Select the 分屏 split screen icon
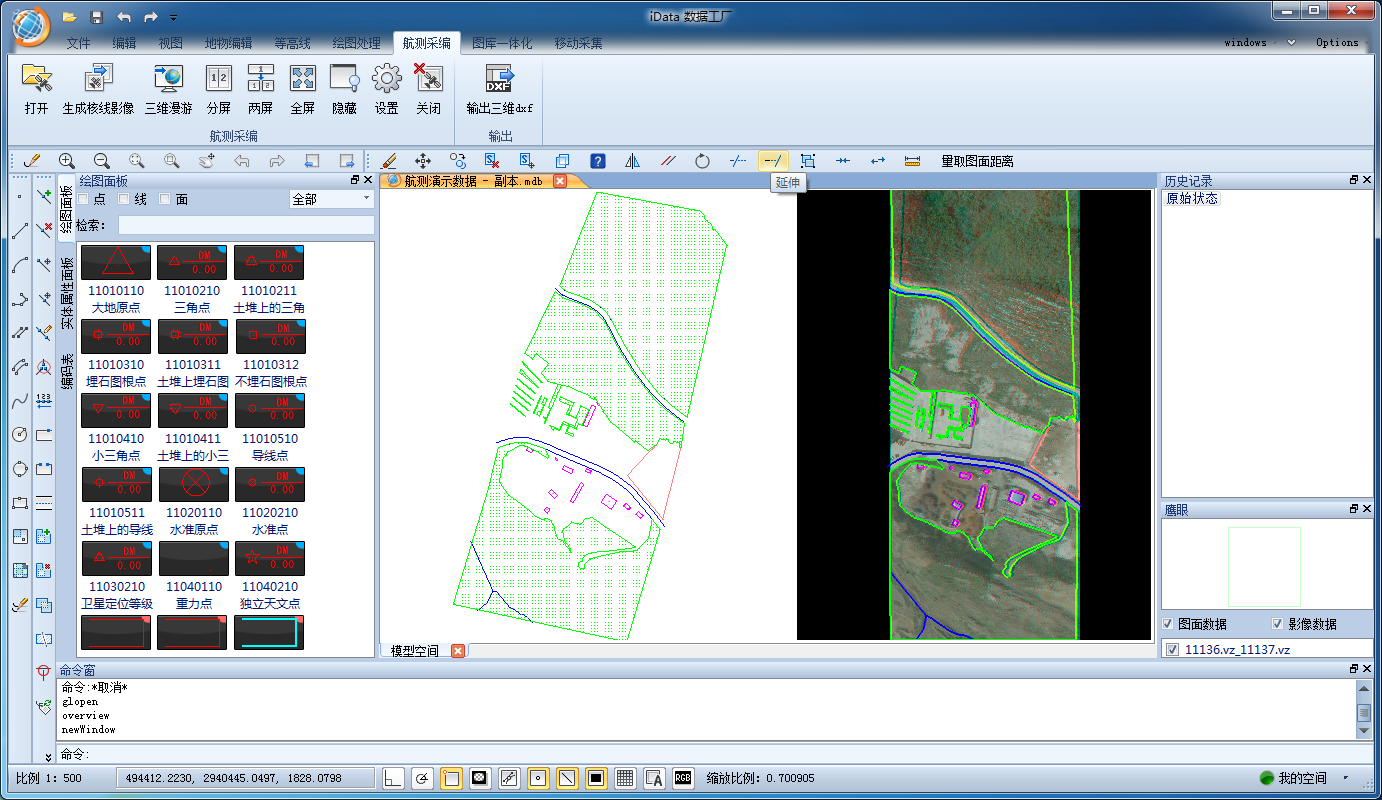 point(218,79)
